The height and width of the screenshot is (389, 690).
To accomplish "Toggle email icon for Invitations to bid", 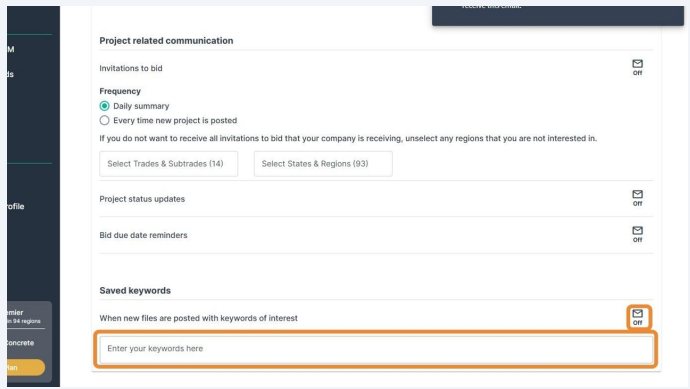I will (637, 67).
